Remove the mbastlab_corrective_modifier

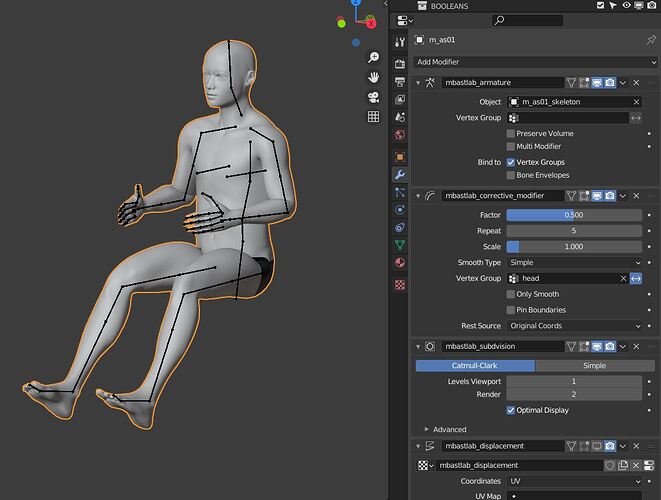coord(637,196)
